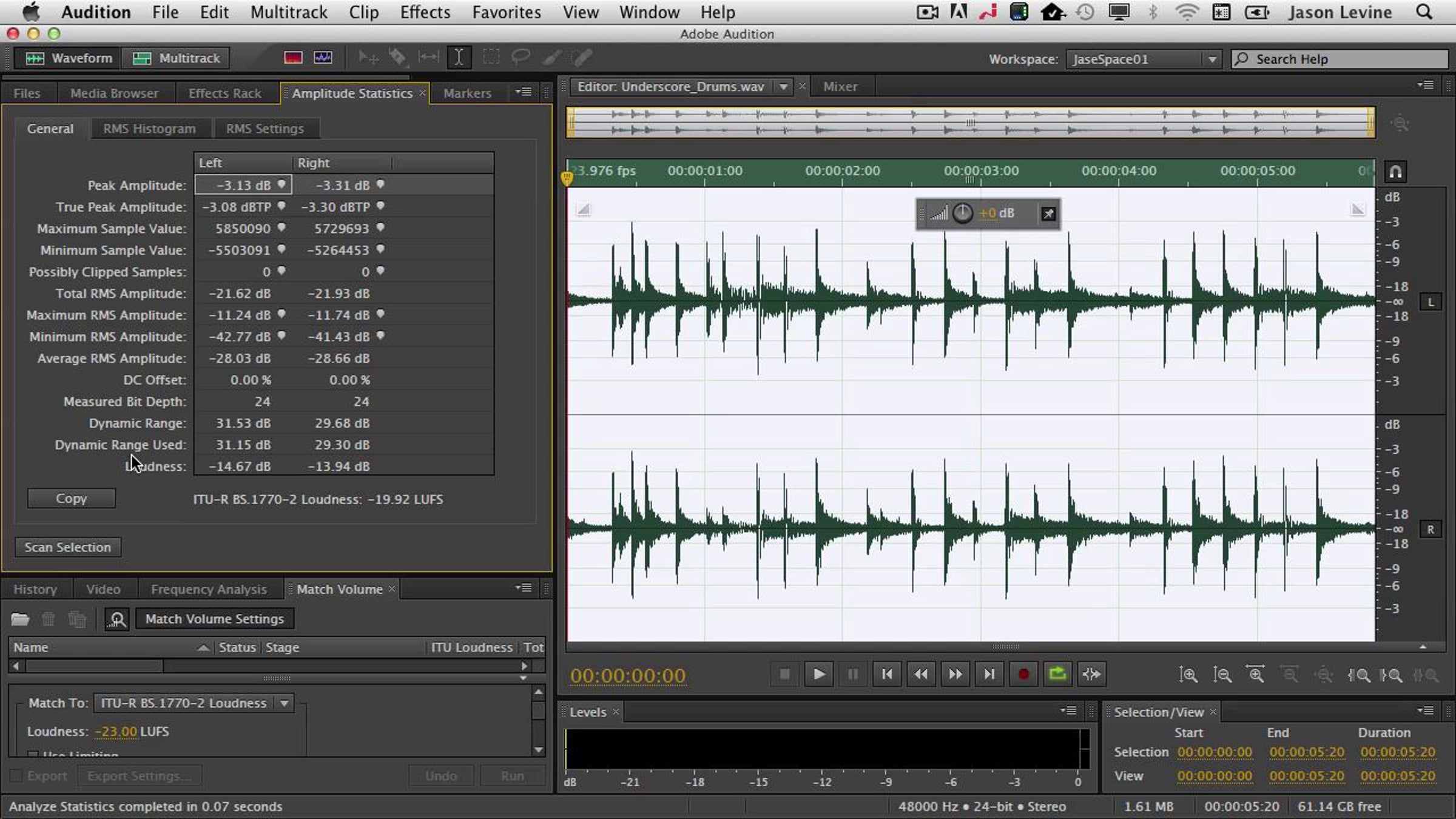Toggle the Left channel L button
Viewport: 1456px width, 819px height.
coord(1431,302)
